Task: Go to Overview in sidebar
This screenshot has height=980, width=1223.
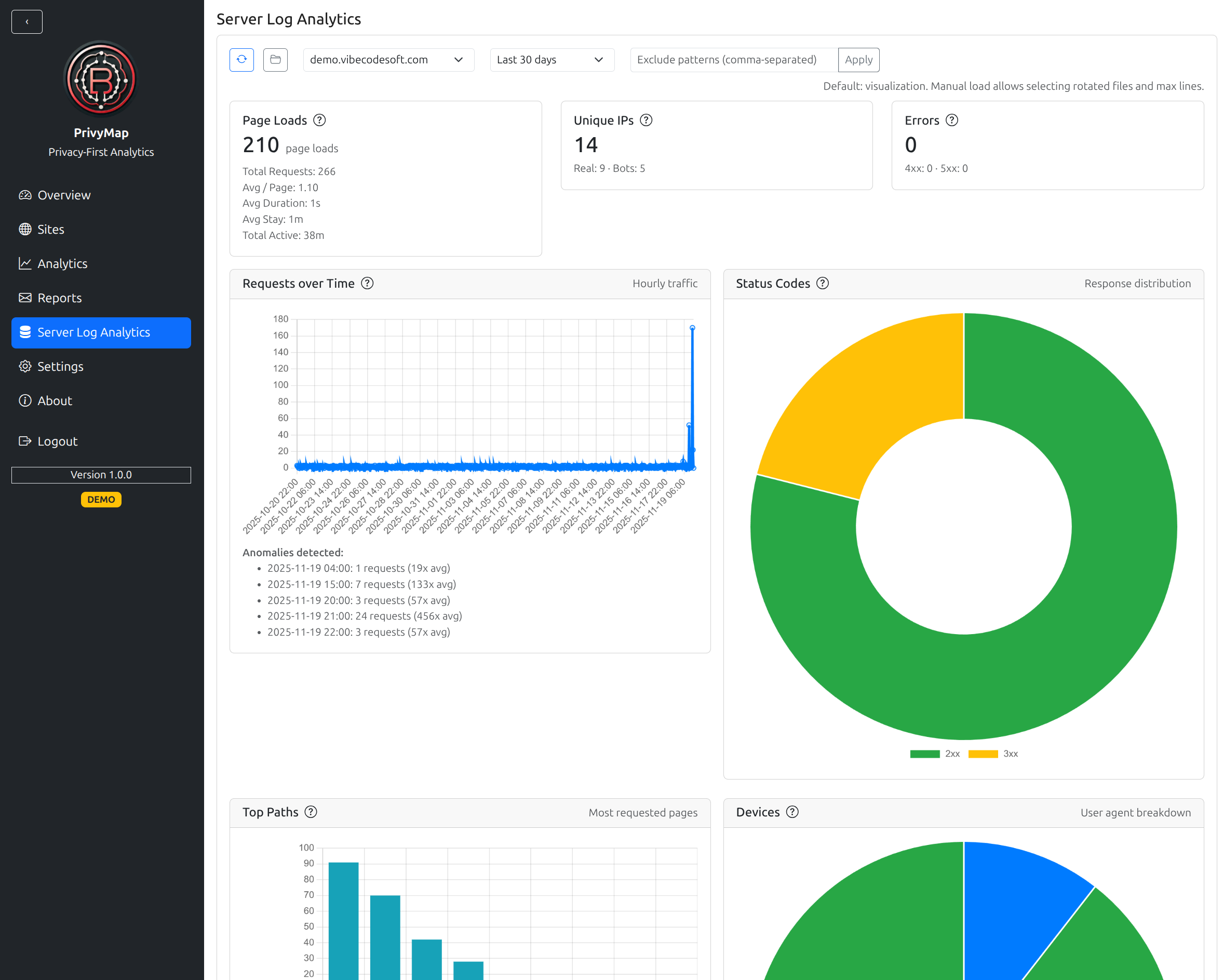Action: pos(63,195)
